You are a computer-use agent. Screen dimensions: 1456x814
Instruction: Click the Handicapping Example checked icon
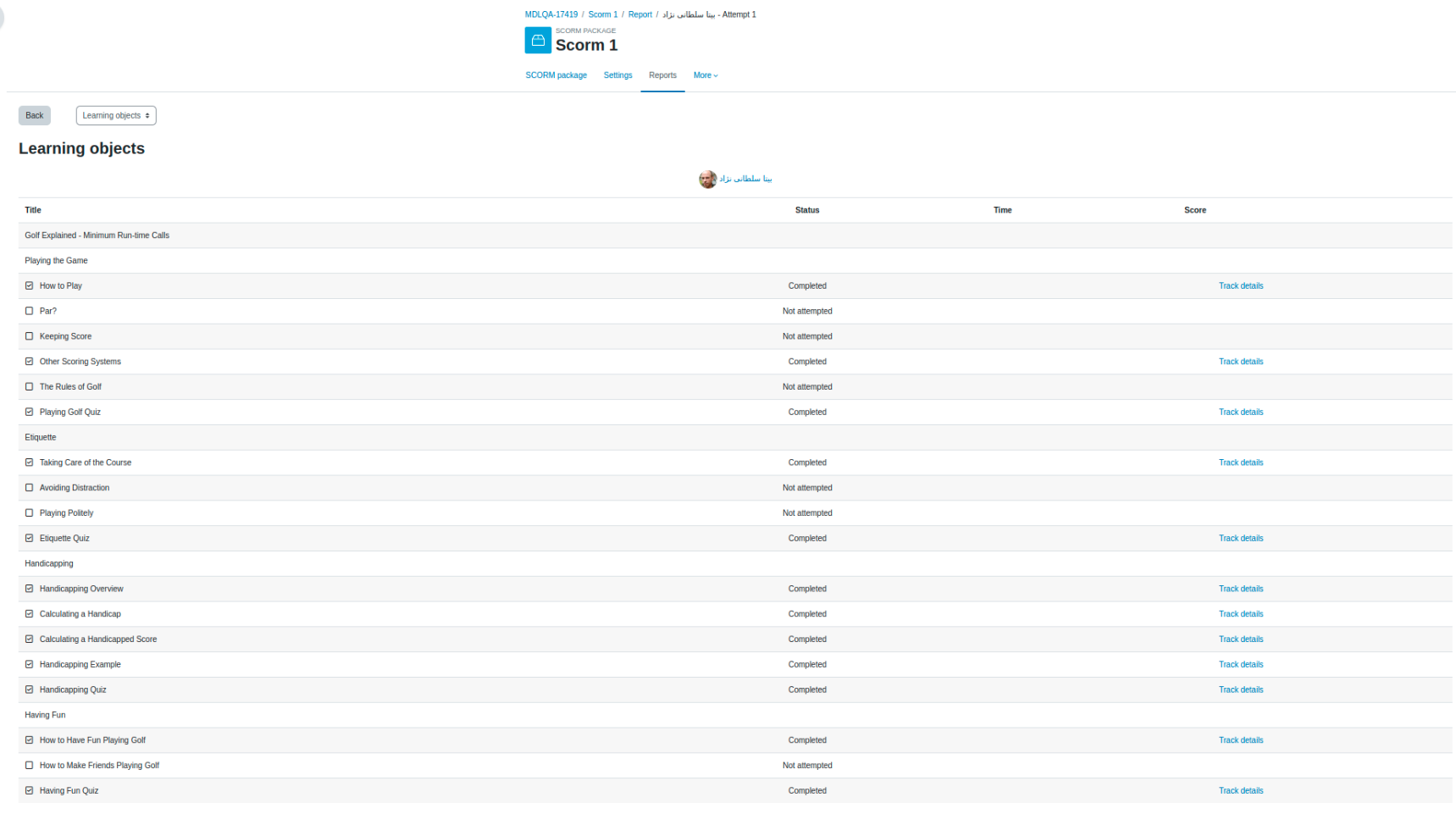coord(30,664)
